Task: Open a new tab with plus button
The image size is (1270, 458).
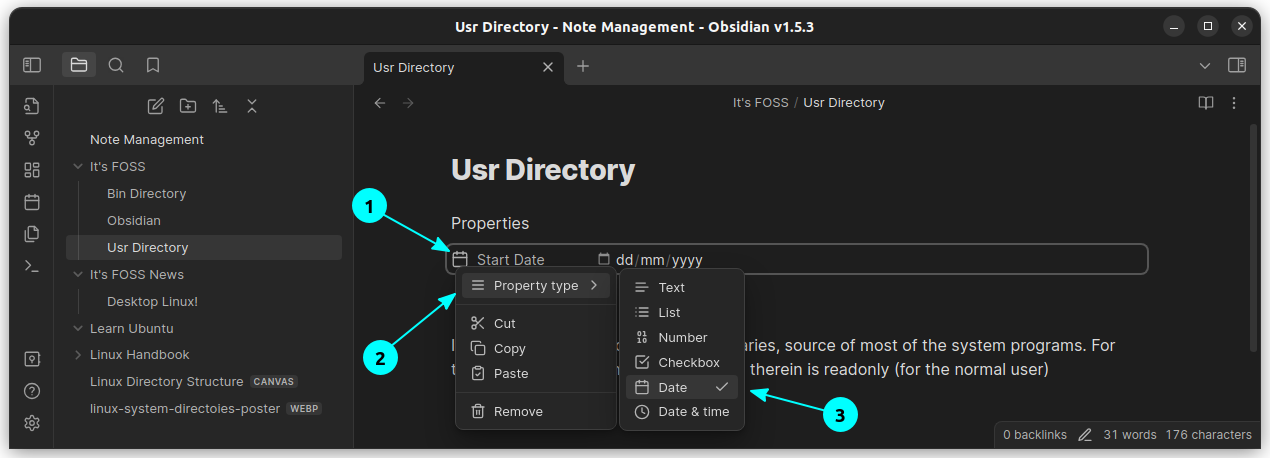Action: (583, 66)
